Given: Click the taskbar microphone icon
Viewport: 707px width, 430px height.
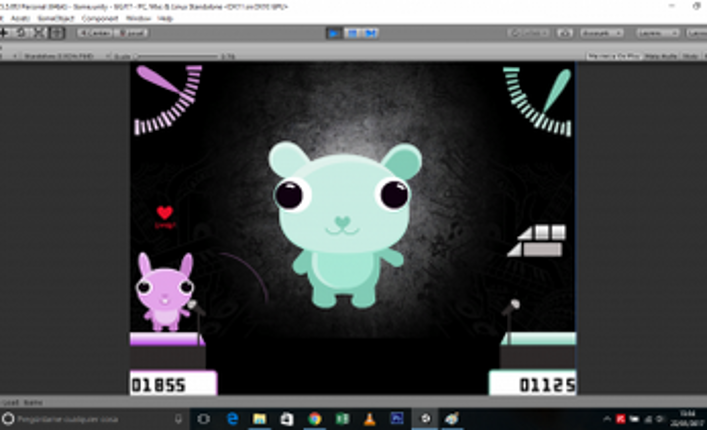Looking at the screenshot, I should [179, 419].
